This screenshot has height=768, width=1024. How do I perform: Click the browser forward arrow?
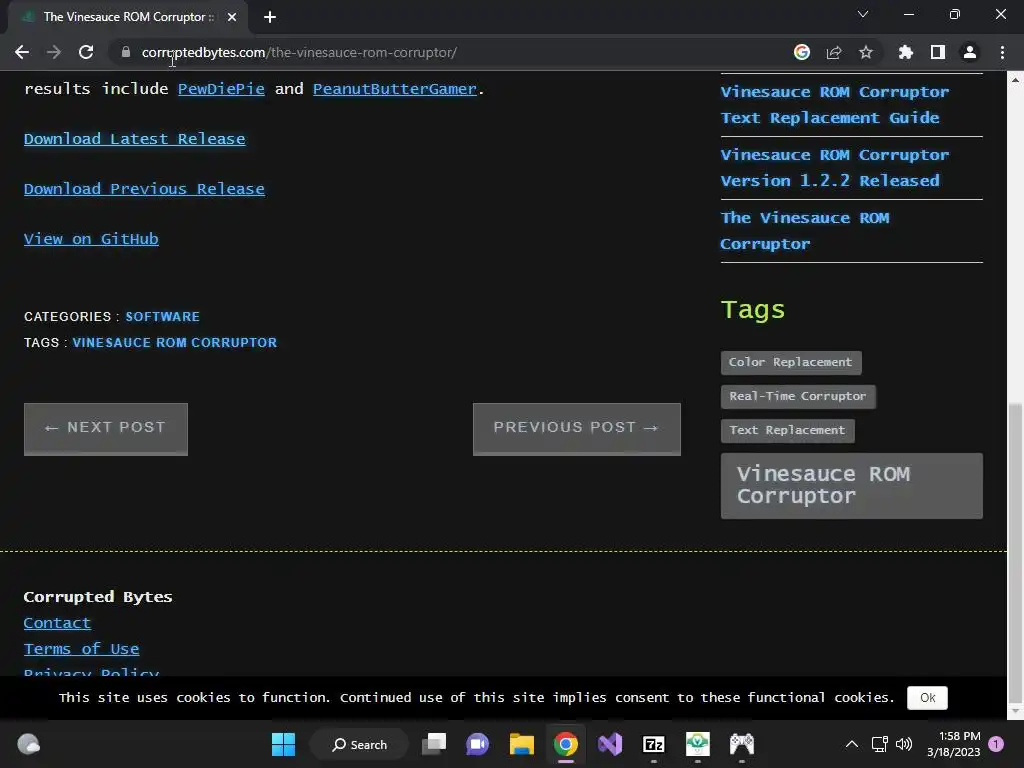[54, 52]
